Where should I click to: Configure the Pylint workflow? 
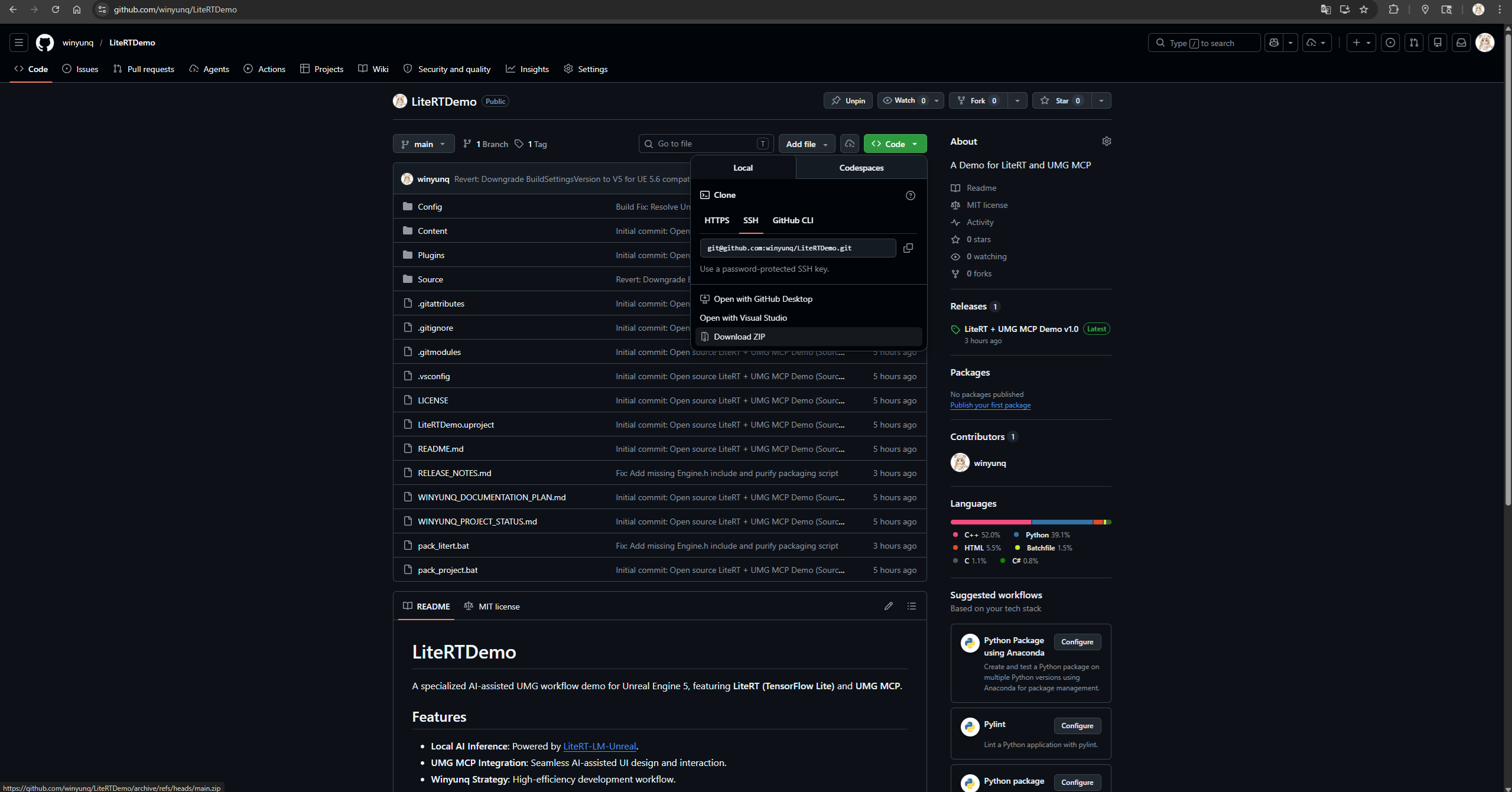click(x=1077, y=726)
